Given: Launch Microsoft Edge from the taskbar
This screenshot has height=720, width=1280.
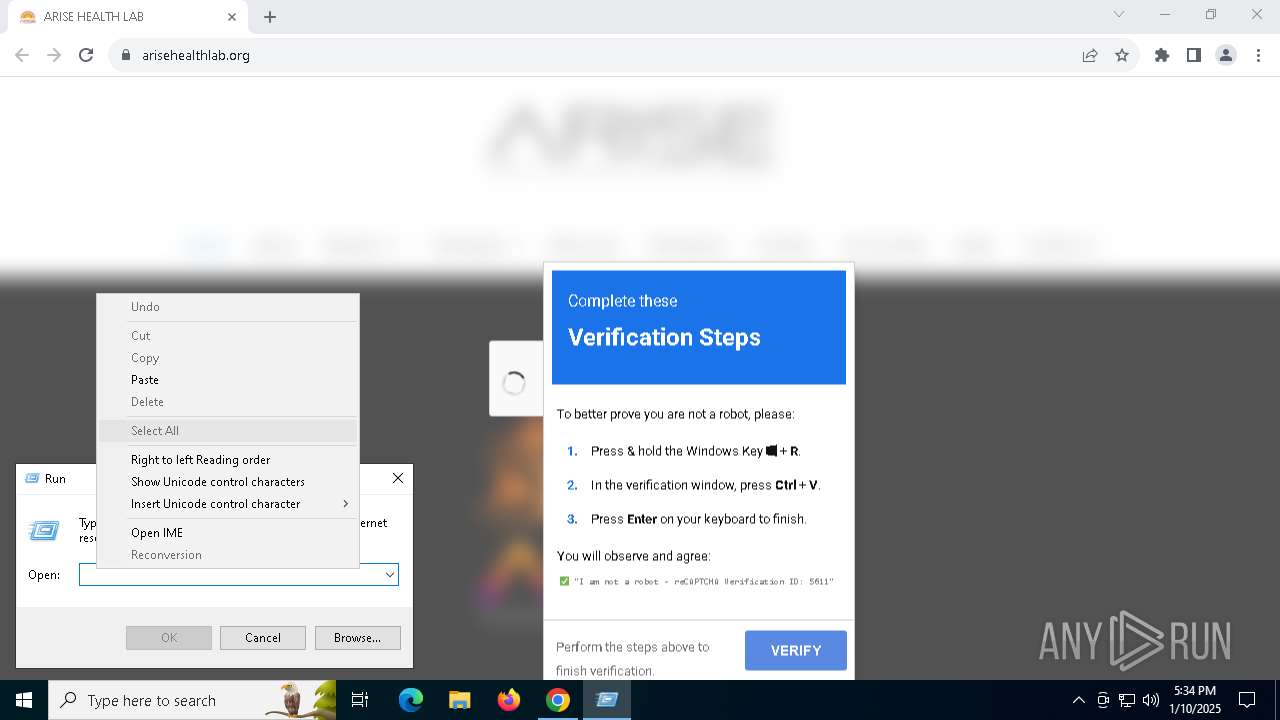Looking at the screenshot, I should pyautogui.click(x=411, y=700).
